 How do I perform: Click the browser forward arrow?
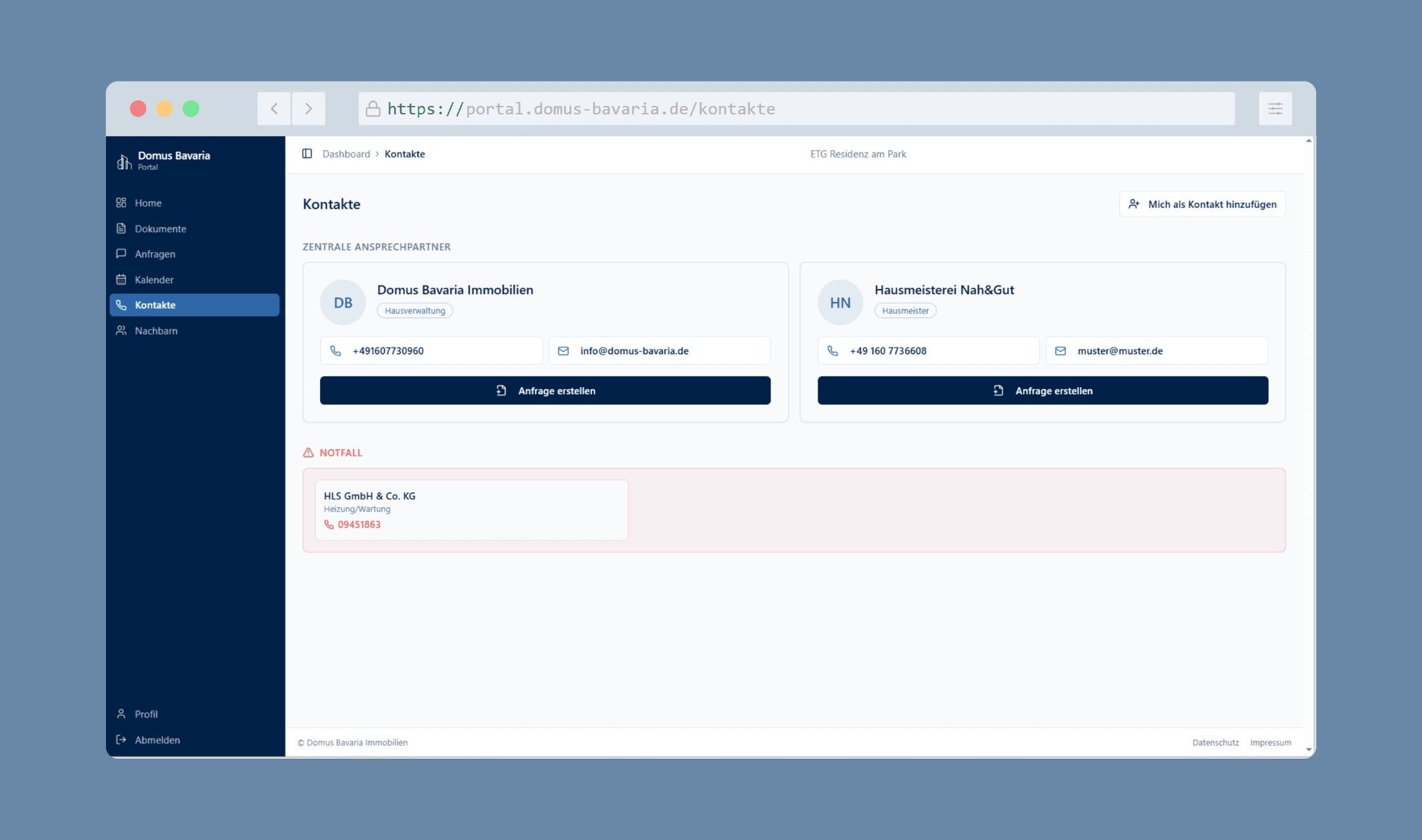(308, 109)
